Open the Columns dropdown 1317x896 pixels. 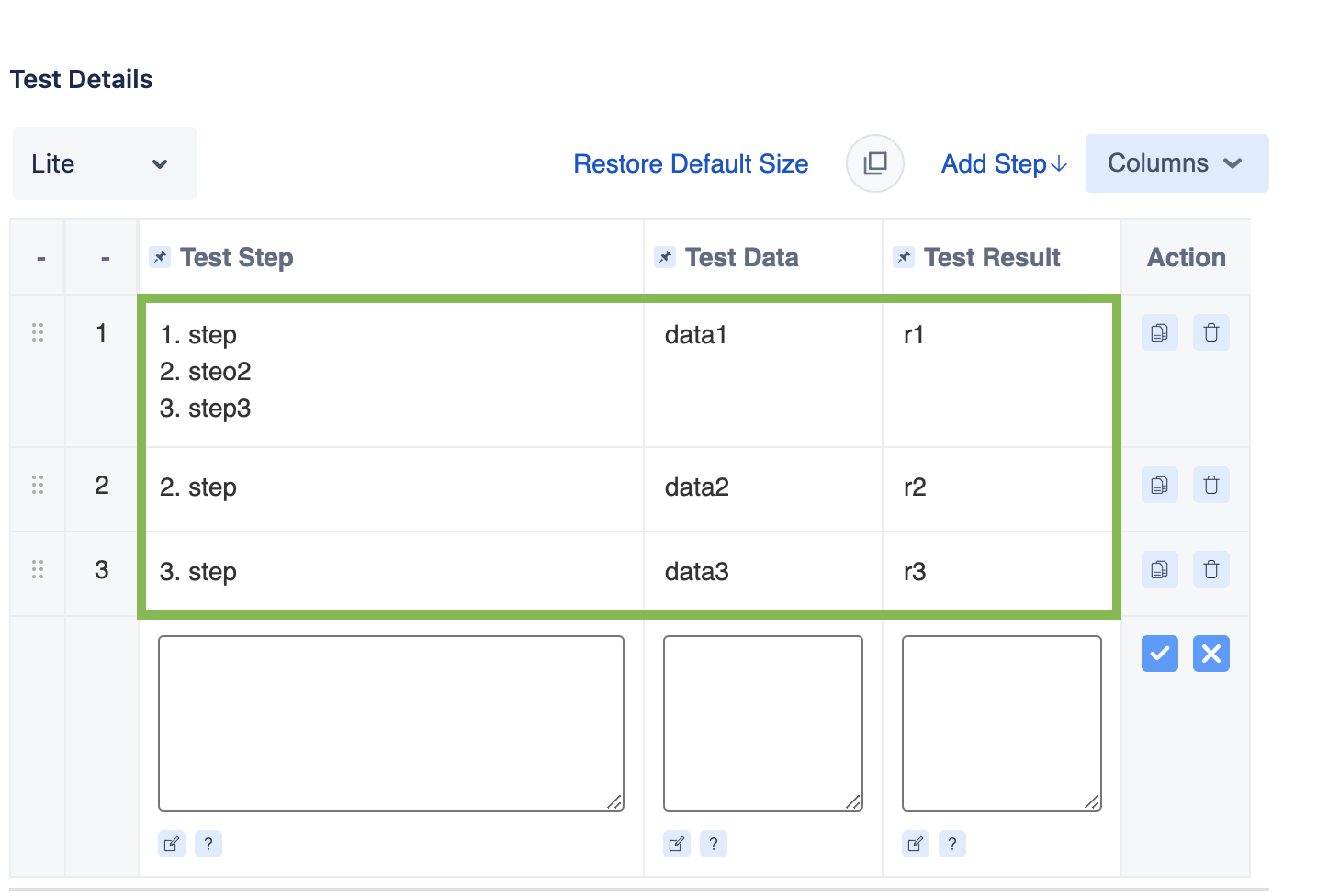click(1176, 163)
